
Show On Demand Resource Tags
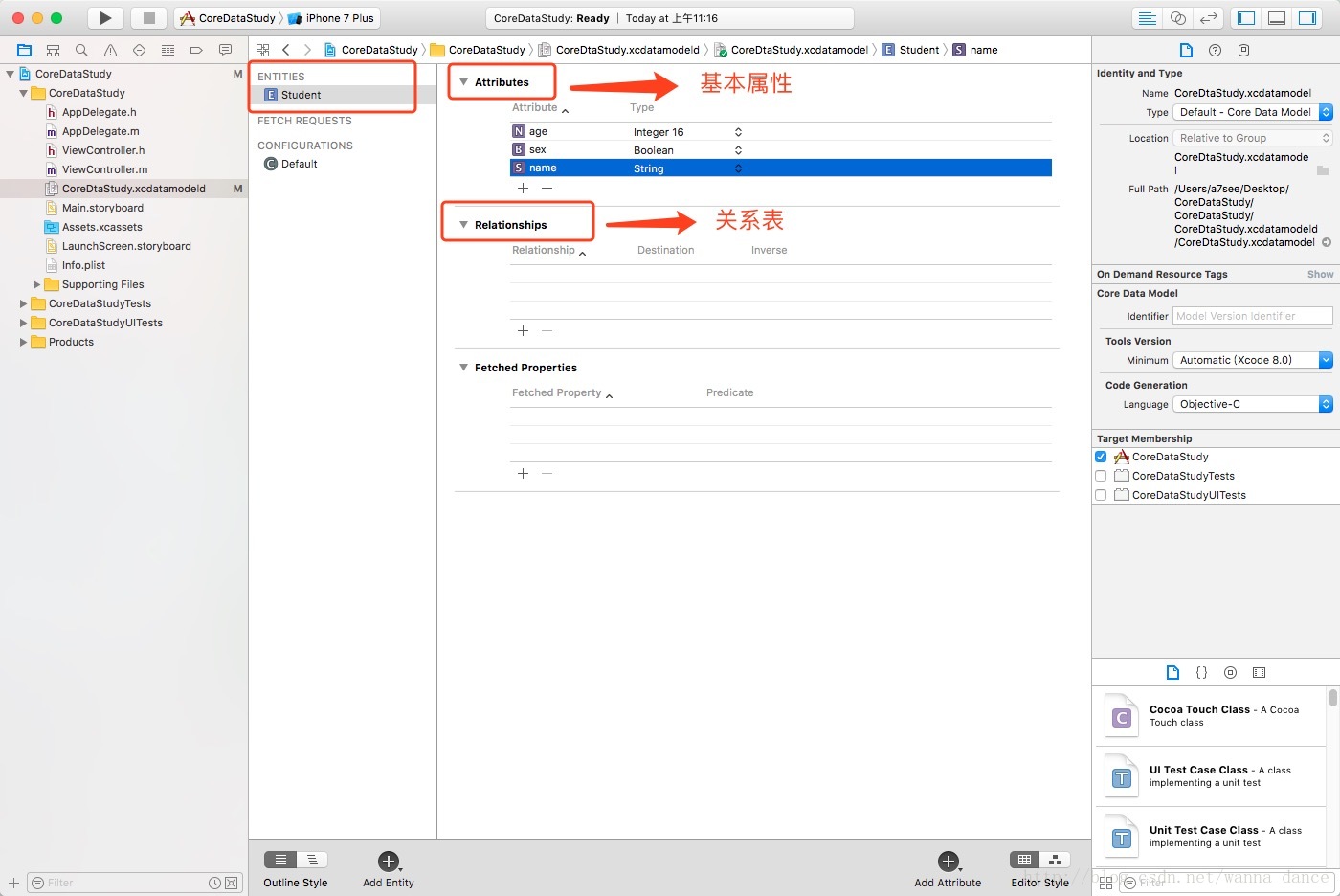click(x=1320, y=274)
